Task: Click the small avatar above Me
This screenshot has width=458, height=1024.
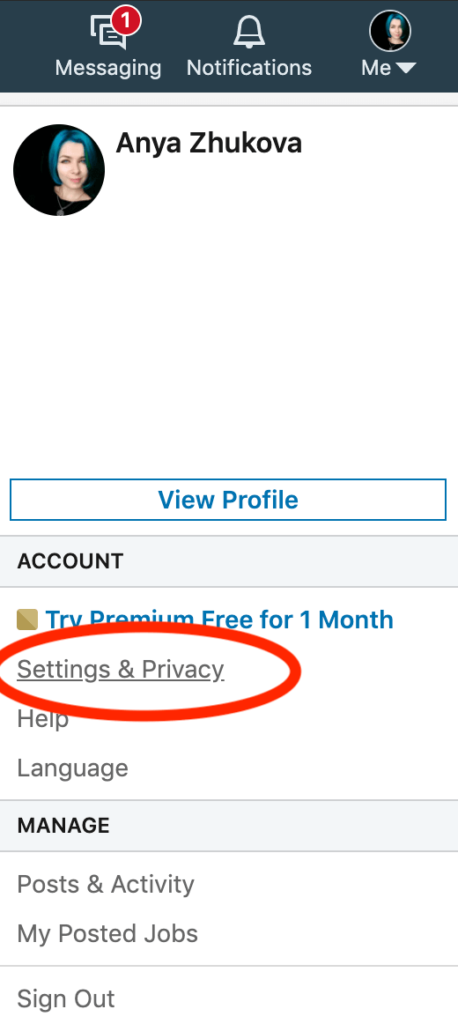Action: click(x=390, y=31)
